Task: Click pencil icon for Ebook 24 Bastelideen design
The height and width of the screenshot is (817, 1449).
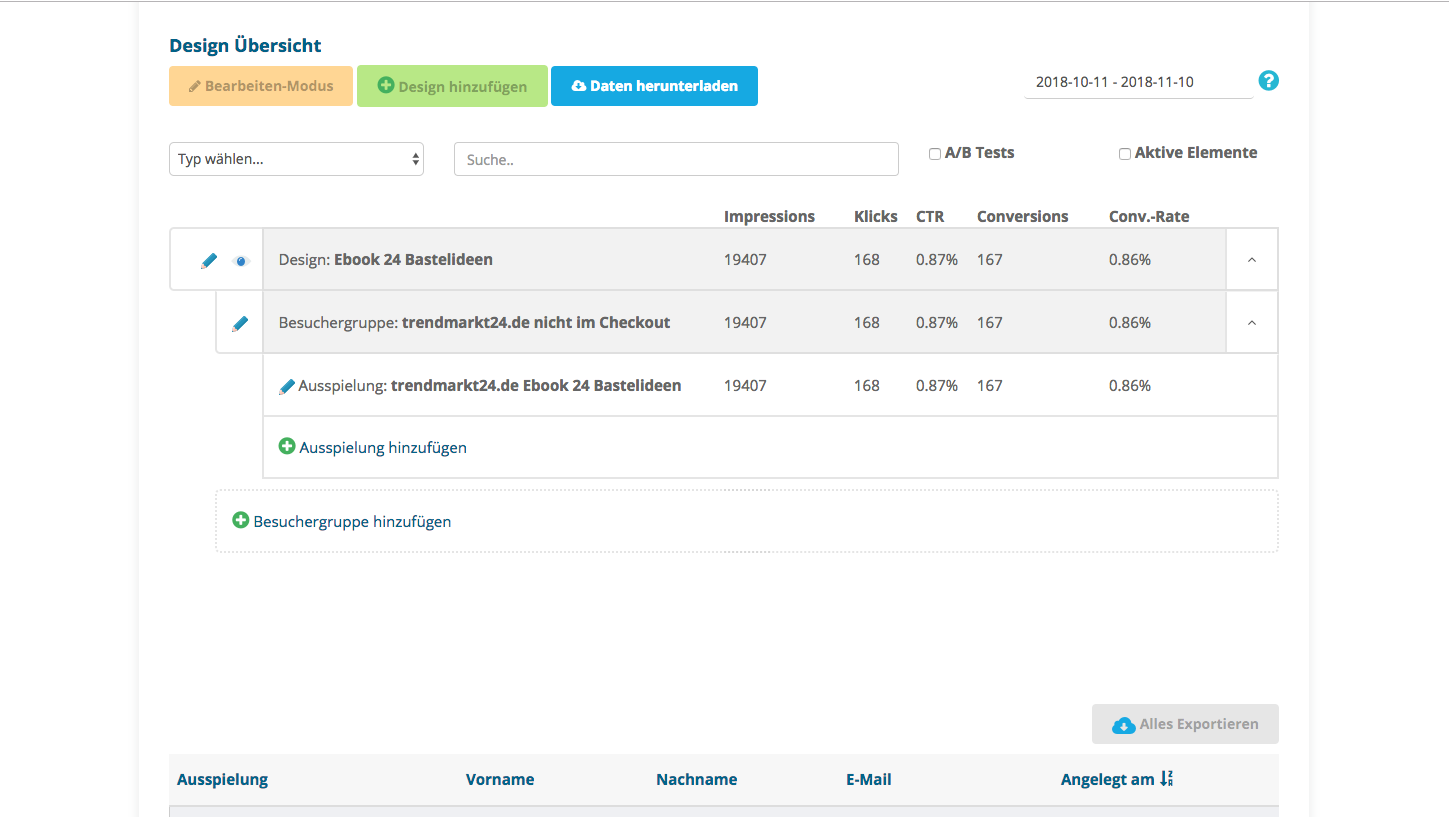Action: pyautogui.click(x=209, y=261)
